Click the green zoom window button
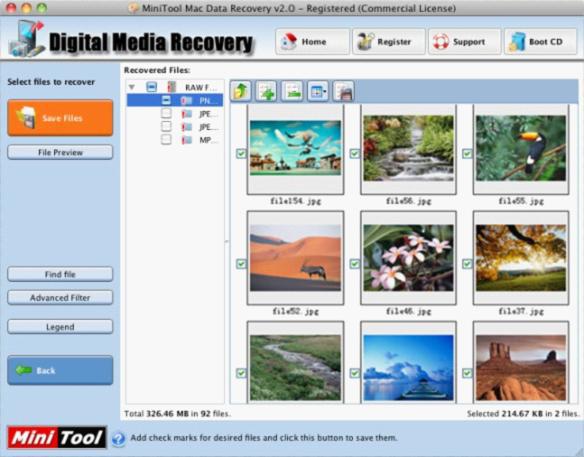 (42, 8)
